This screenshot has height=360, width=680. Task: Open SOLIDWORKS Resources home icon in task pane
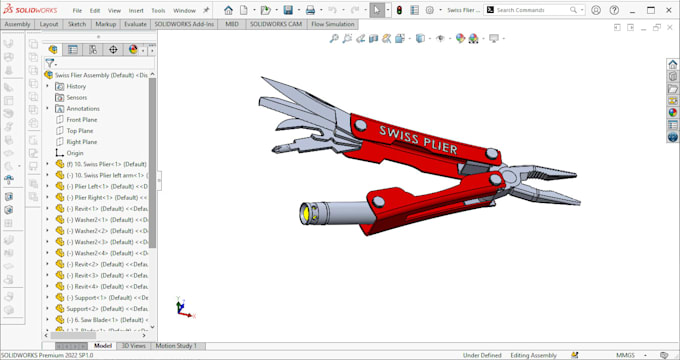click(x=673, y=64)
